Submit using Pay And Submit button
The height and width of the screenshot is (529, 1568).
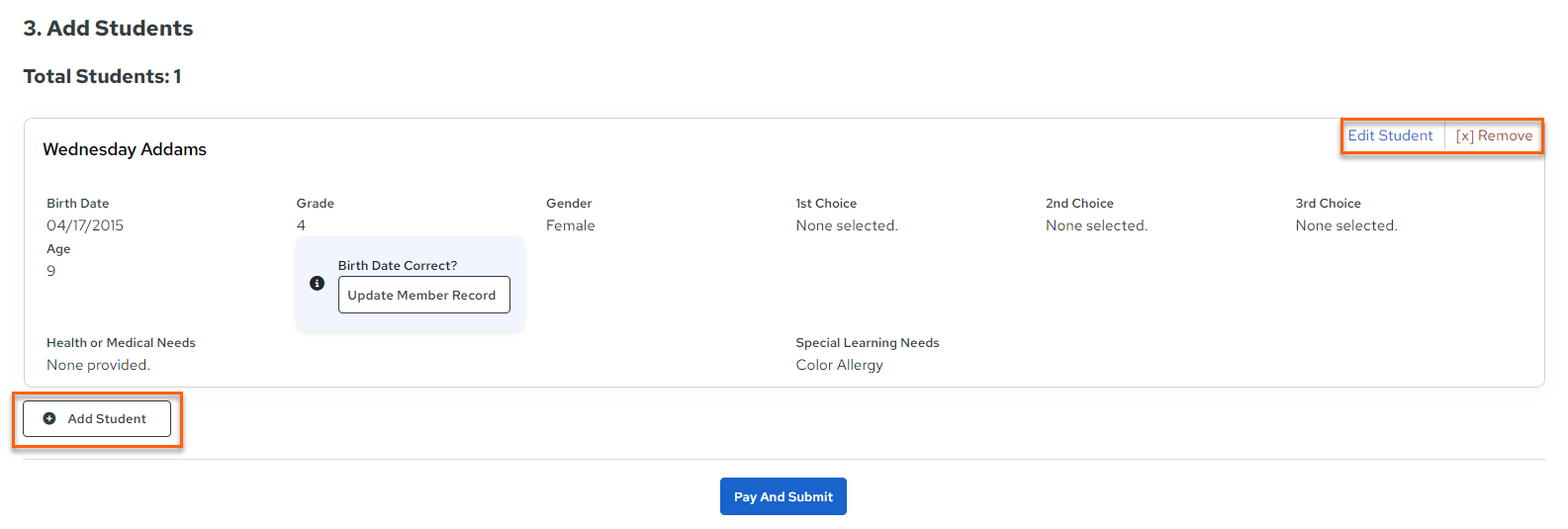(784, 496)
